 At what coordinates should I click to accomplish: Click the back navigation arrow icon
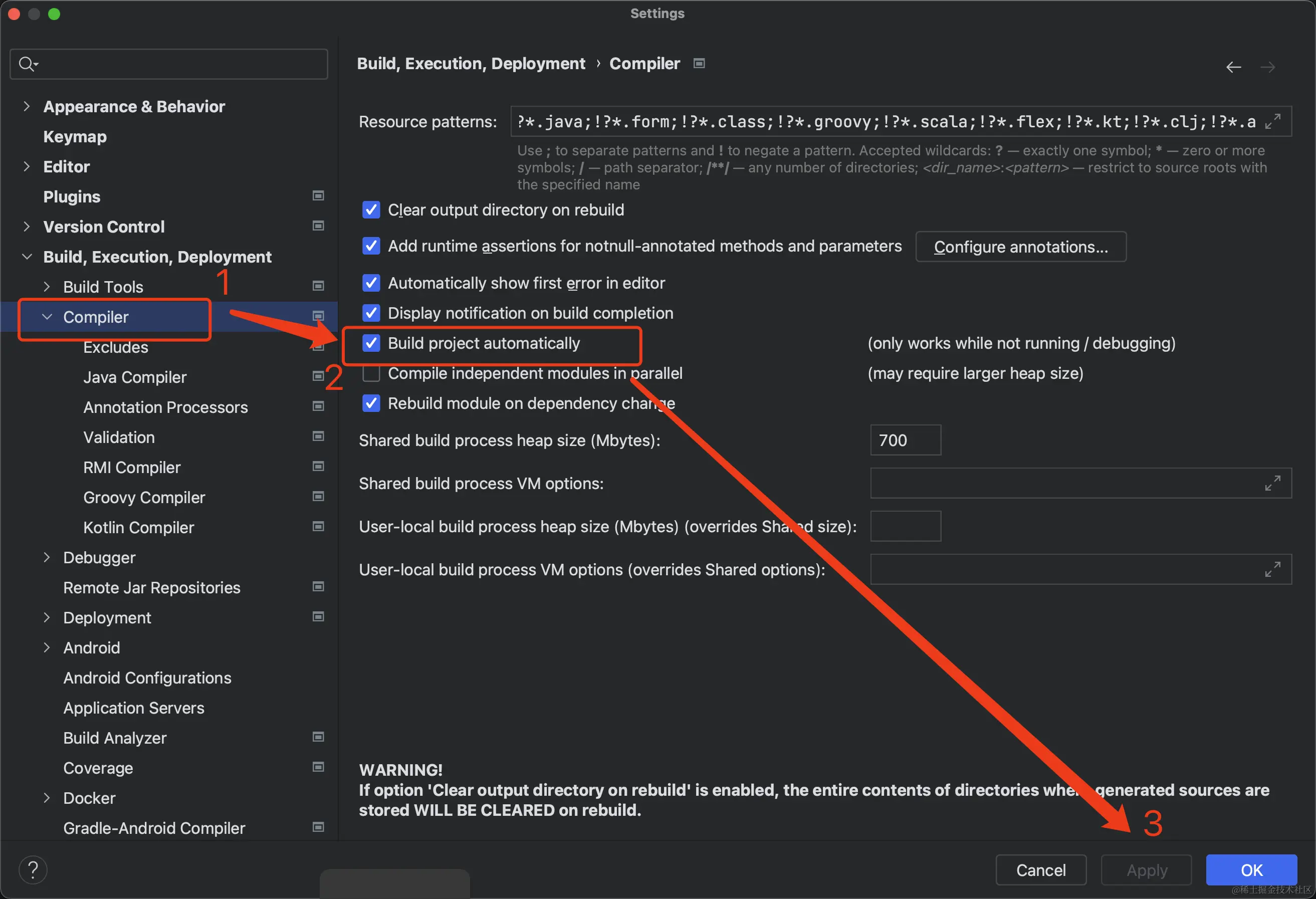1233,67
